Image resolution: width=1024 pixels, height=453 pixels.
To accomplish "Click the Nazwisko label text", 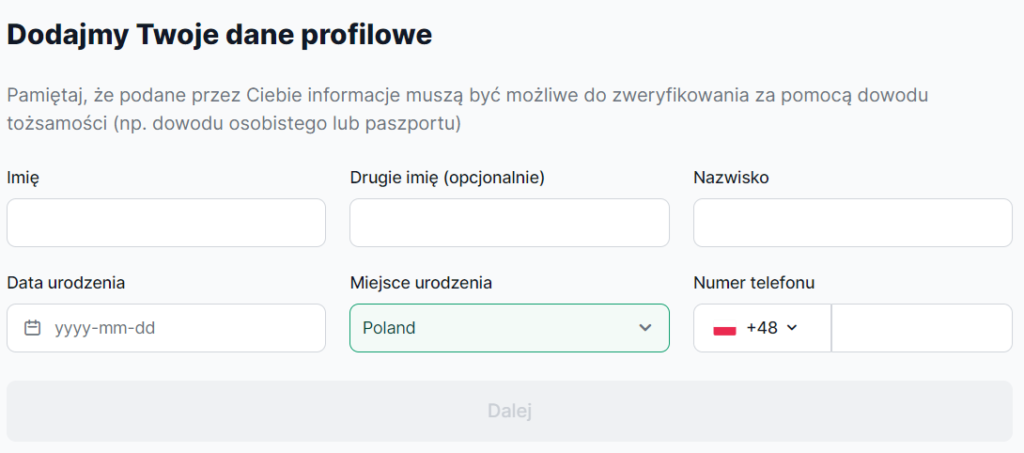I will click(731, 178).
